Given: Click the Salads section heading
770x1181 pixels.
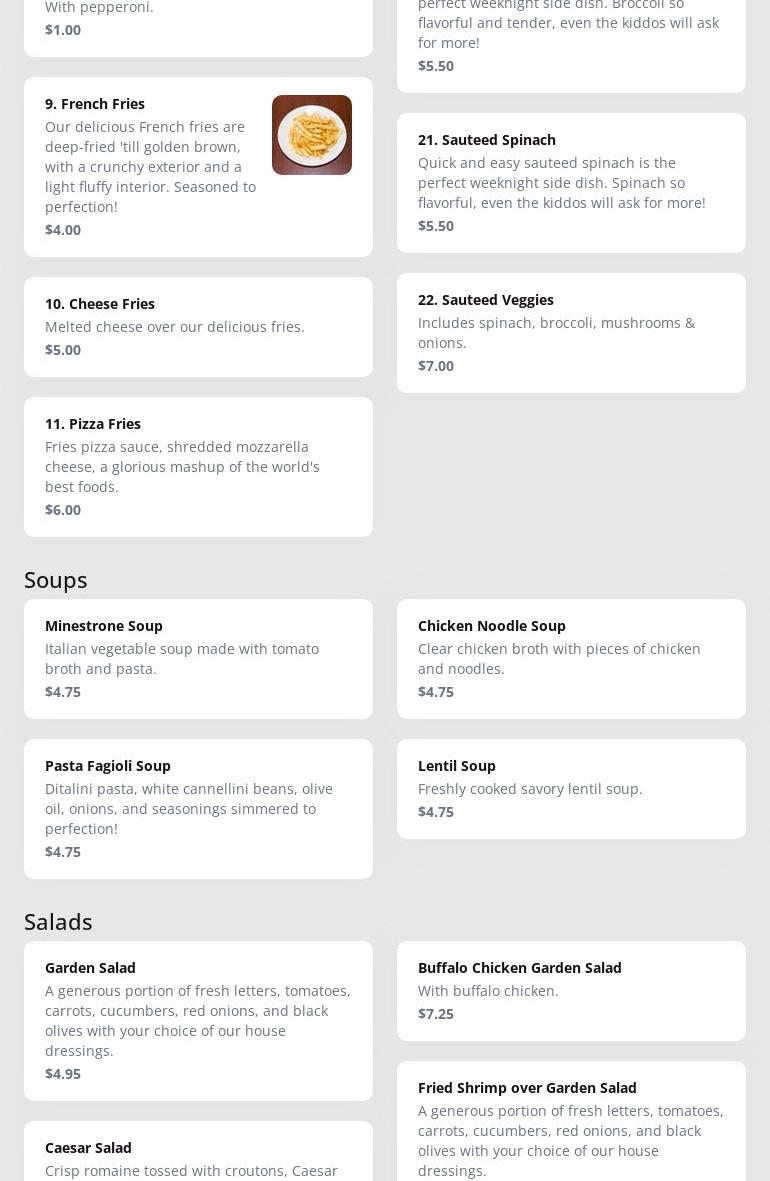Looking at the screenshot, I should 58,922.
